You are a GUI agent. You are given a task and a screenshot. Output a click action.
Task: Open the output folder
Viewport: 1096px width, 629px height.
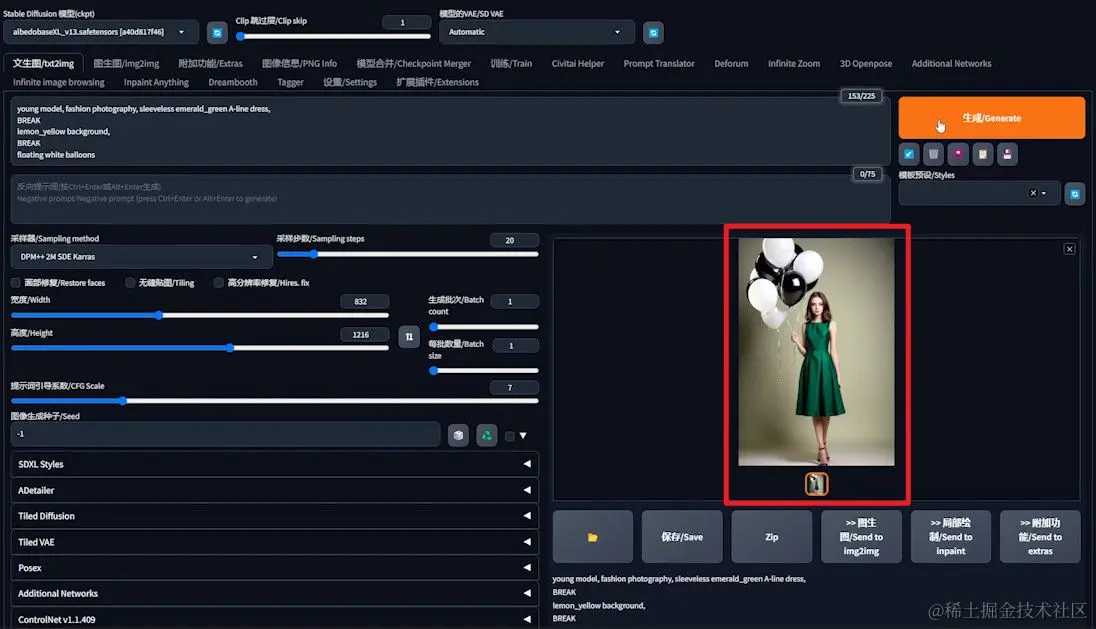592,537
